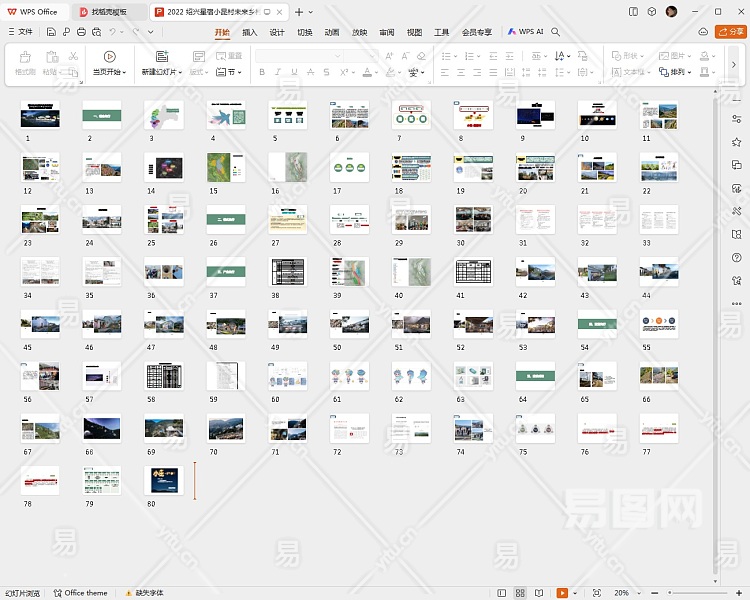Open the star favorites icon in sidebar
The width and height of the screenshot is (750, 600).
point(736,143)
